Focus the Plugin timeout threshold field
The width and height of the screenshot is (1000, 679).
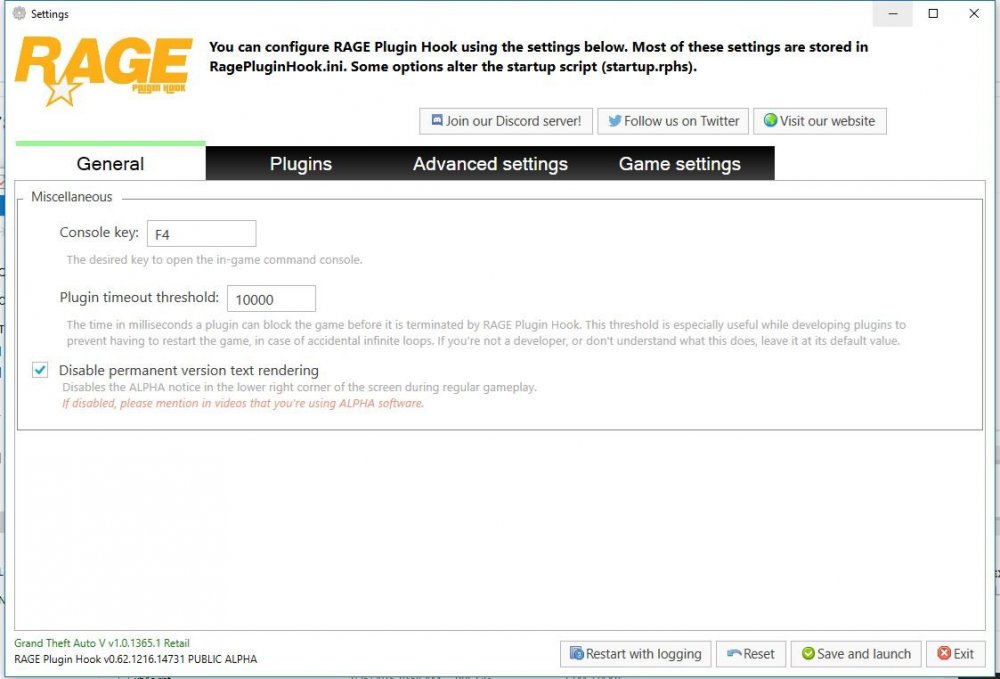[x=271, y=299]
